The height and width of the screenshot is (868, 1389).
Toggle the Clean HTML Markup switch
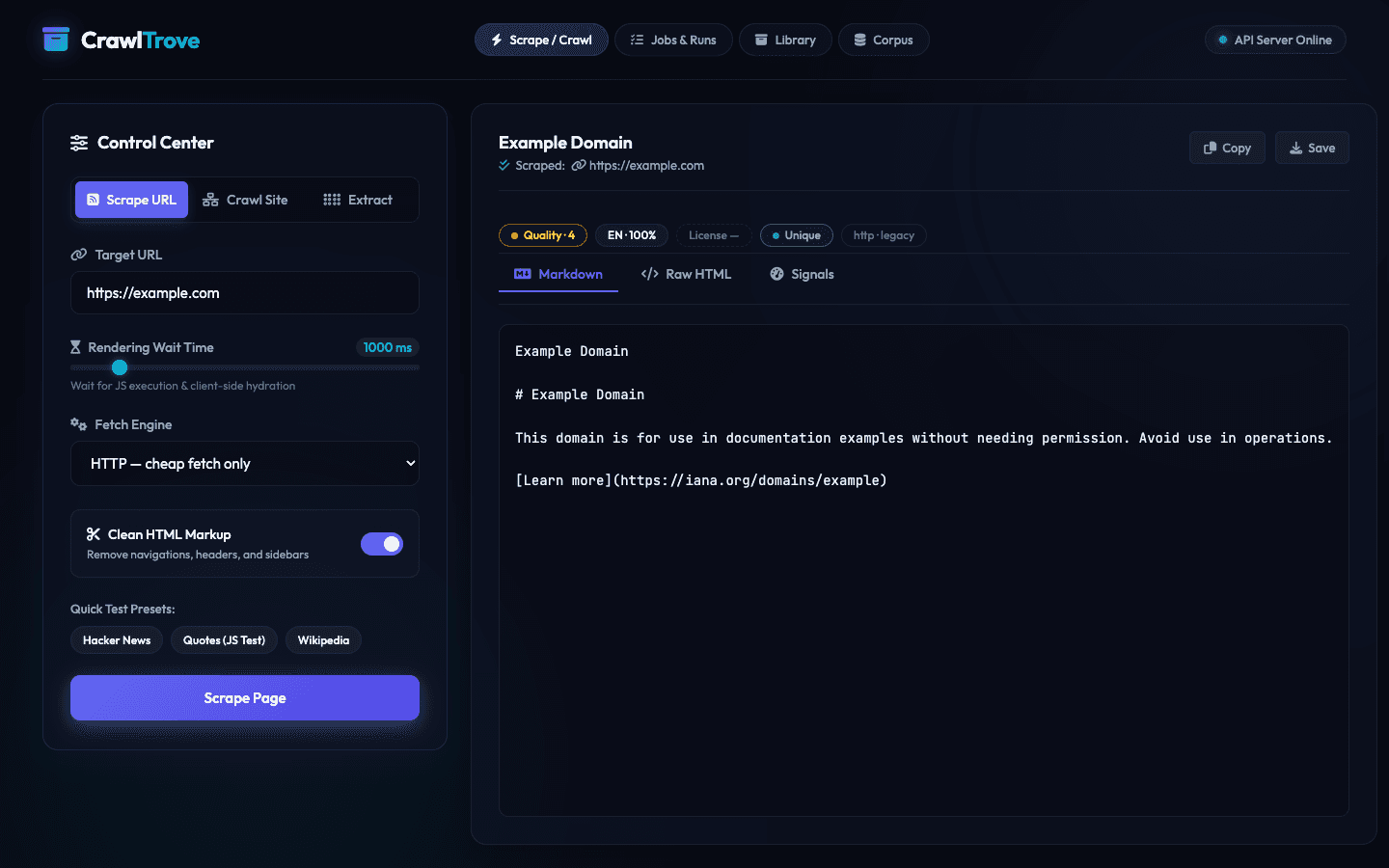(x=382, y=544)
